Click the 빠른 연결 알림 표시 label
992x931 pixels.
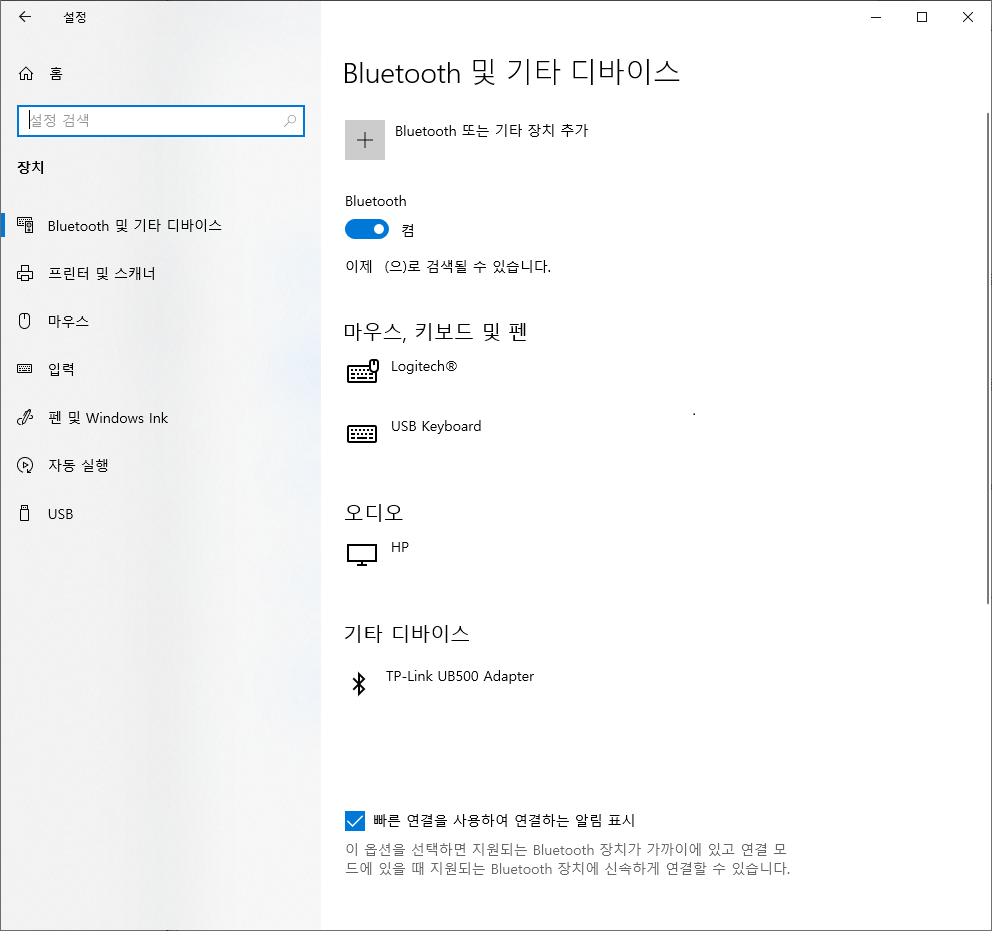point(504,821)
